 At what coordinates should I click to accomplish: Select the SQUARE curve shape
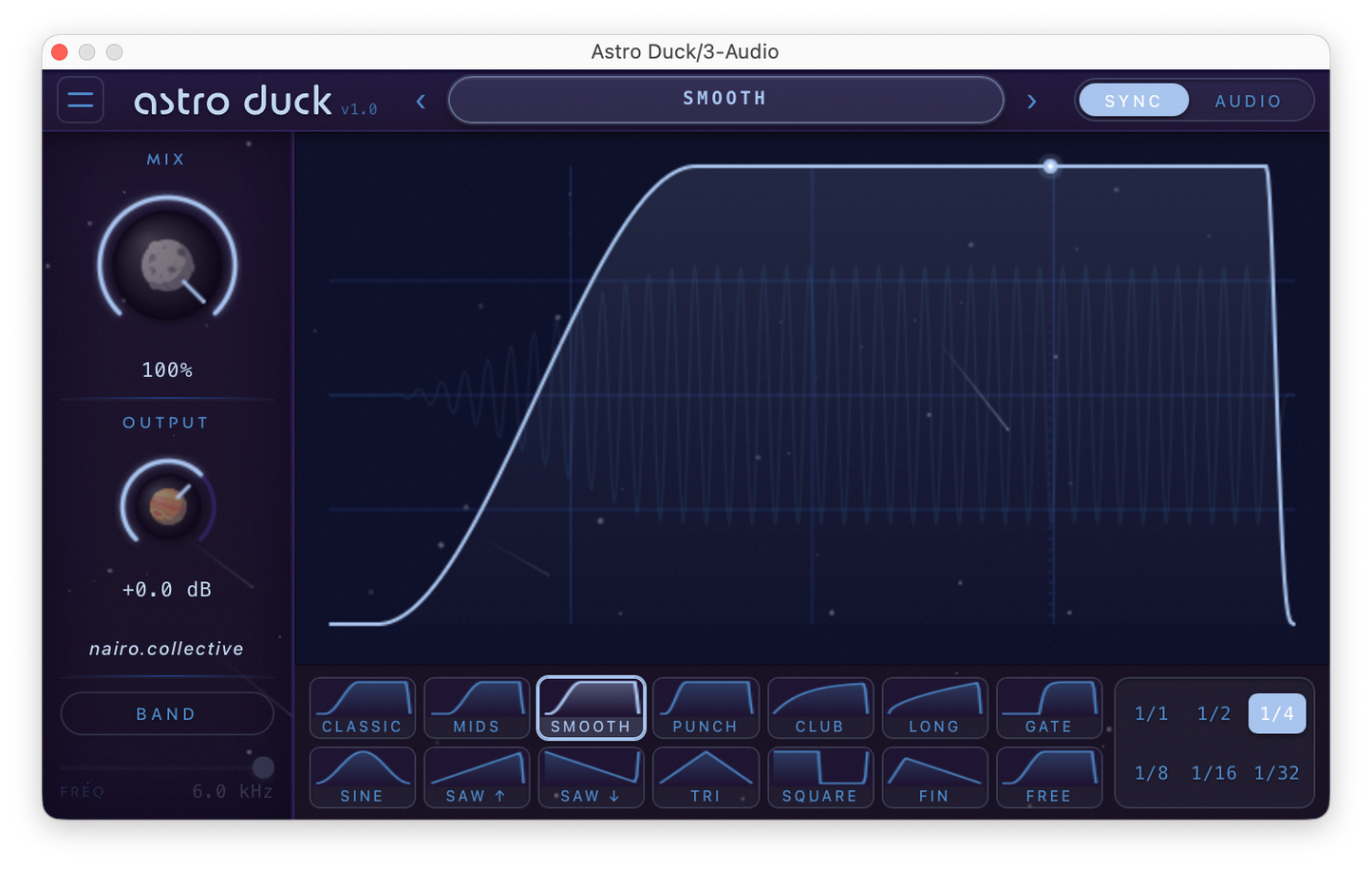click(x=820, y=778)
